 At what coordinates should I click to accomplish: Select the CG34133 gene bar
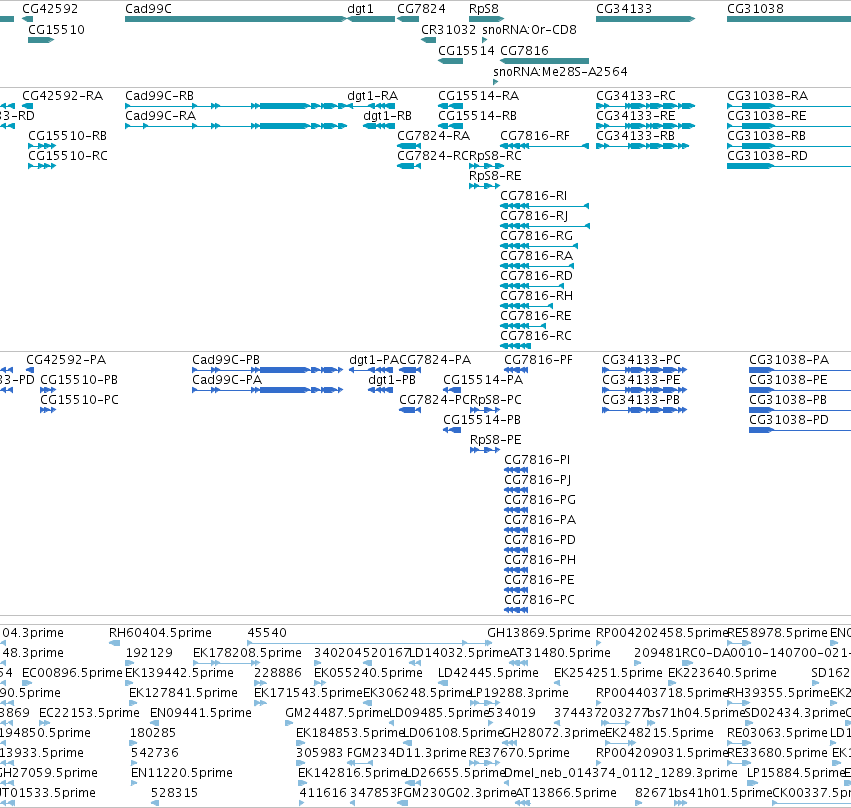pos(645,19)
